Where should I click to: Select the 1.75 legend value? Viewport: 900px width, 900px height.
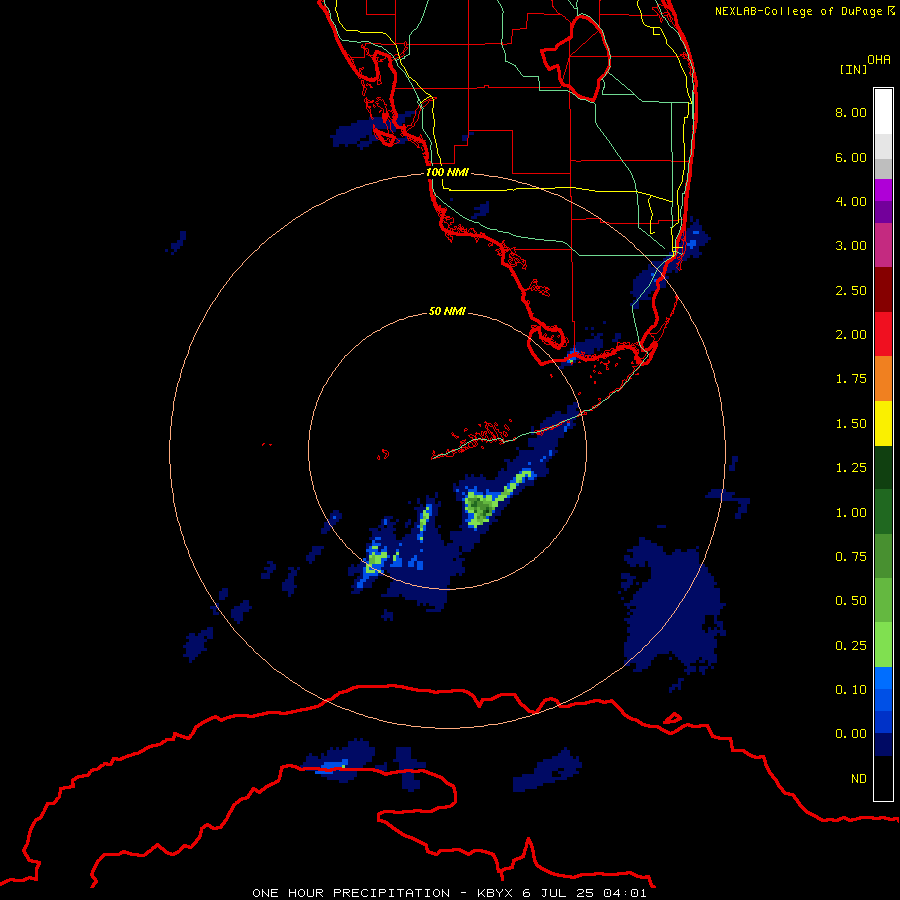(851, 379)
